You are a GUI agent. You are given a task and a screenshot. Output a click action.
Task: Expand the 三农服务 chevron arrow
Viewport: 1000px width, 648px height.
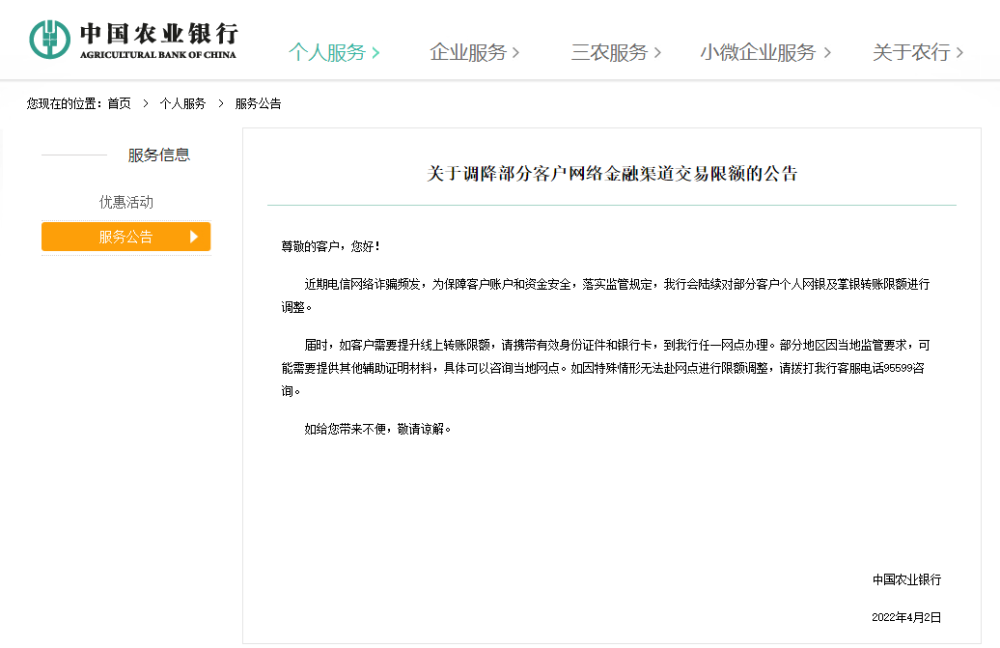click(x=658, y=53)
